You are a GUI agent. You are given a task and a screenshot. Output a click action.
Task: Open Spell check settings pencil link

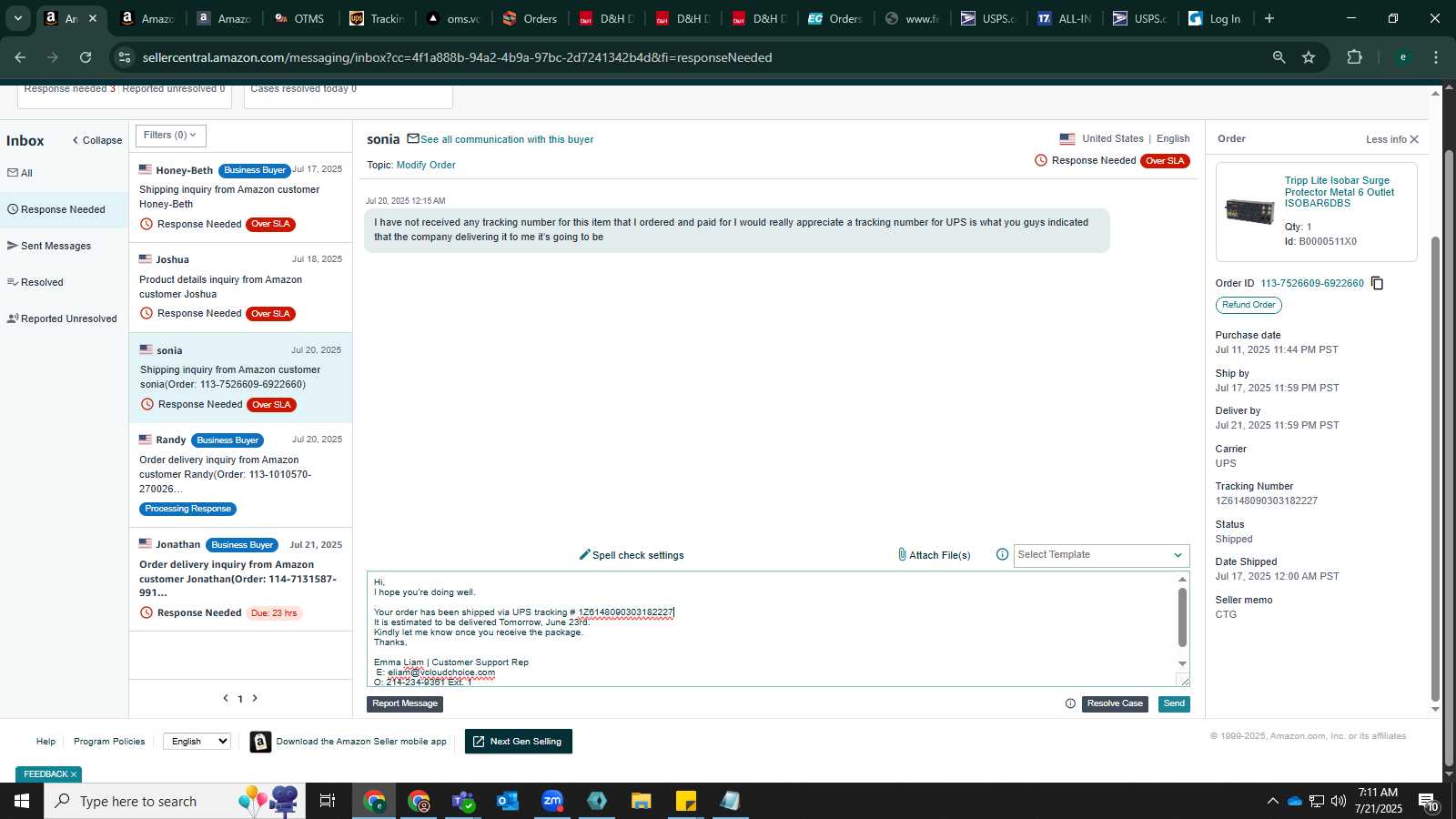[x=632, y=555]
